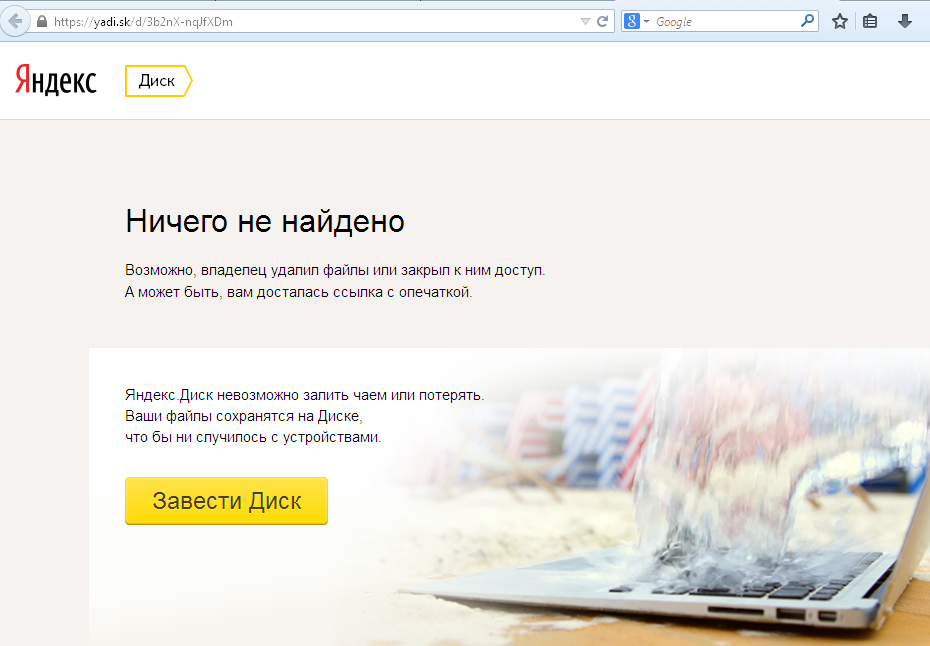
Task: Click the Ничего не найдено heading
Action: click(265, 221)
